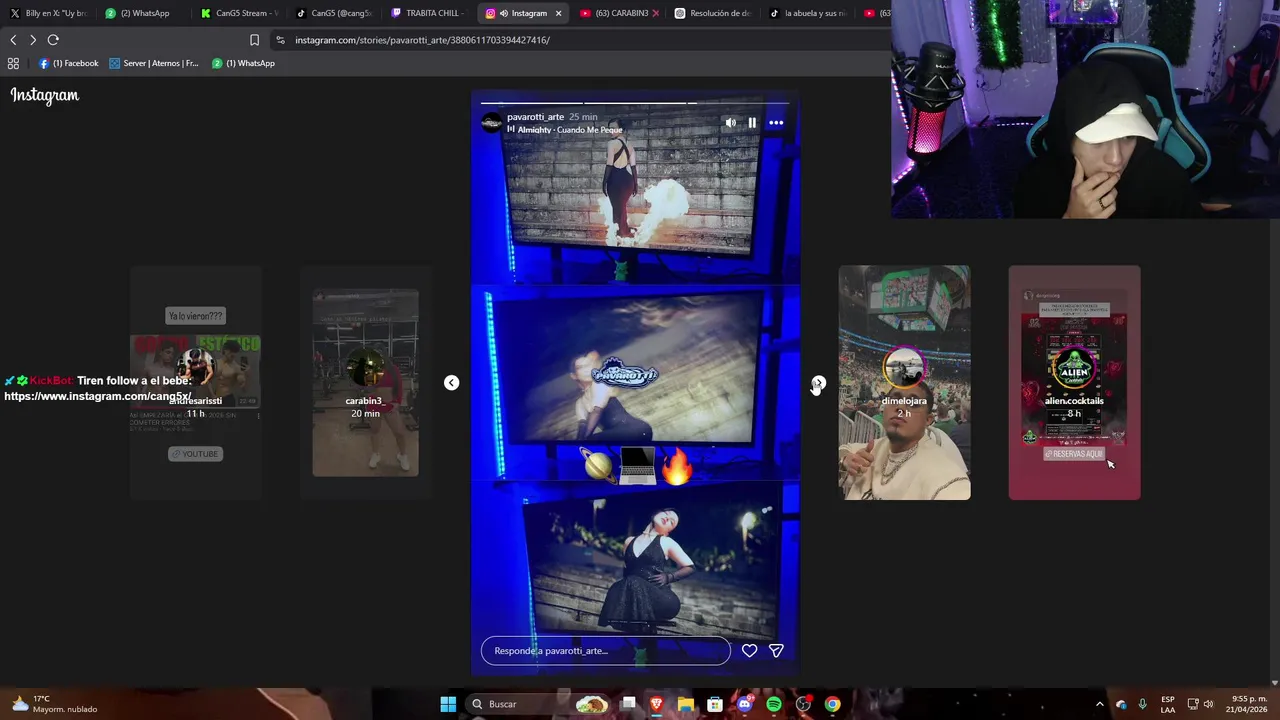Open the taskbar clock and date
The width and height of the screenshot is (1280, 720).
tap(1247, 704)
